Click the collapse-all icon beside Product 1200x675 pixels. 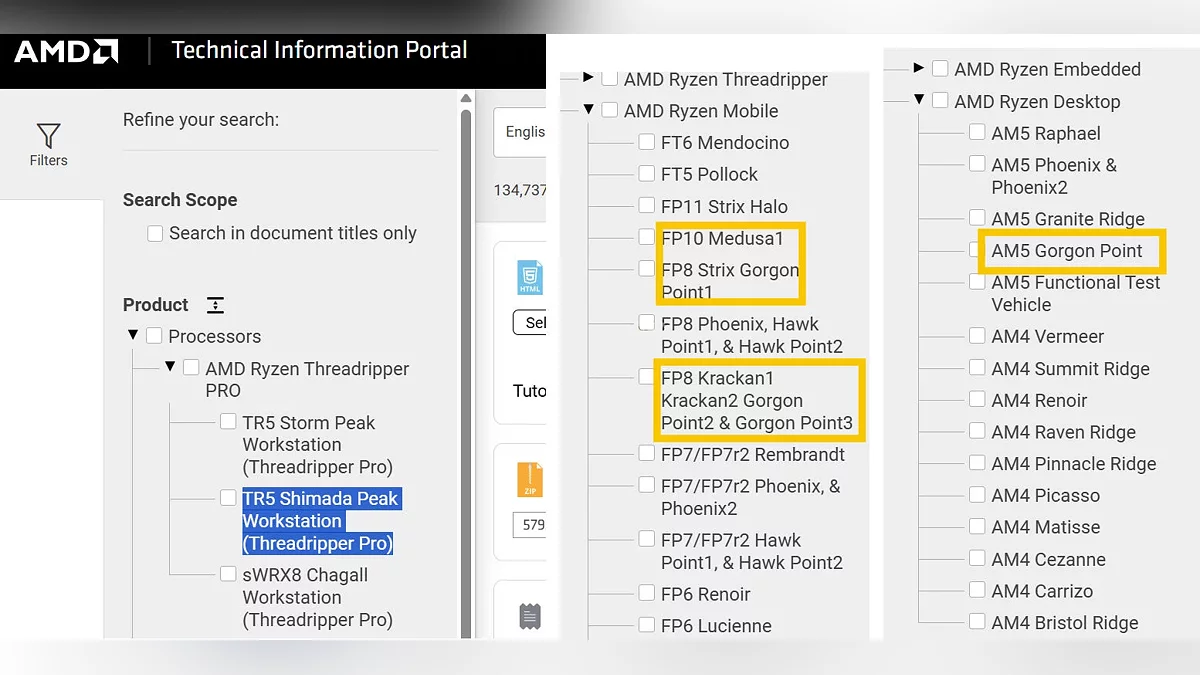215,305
